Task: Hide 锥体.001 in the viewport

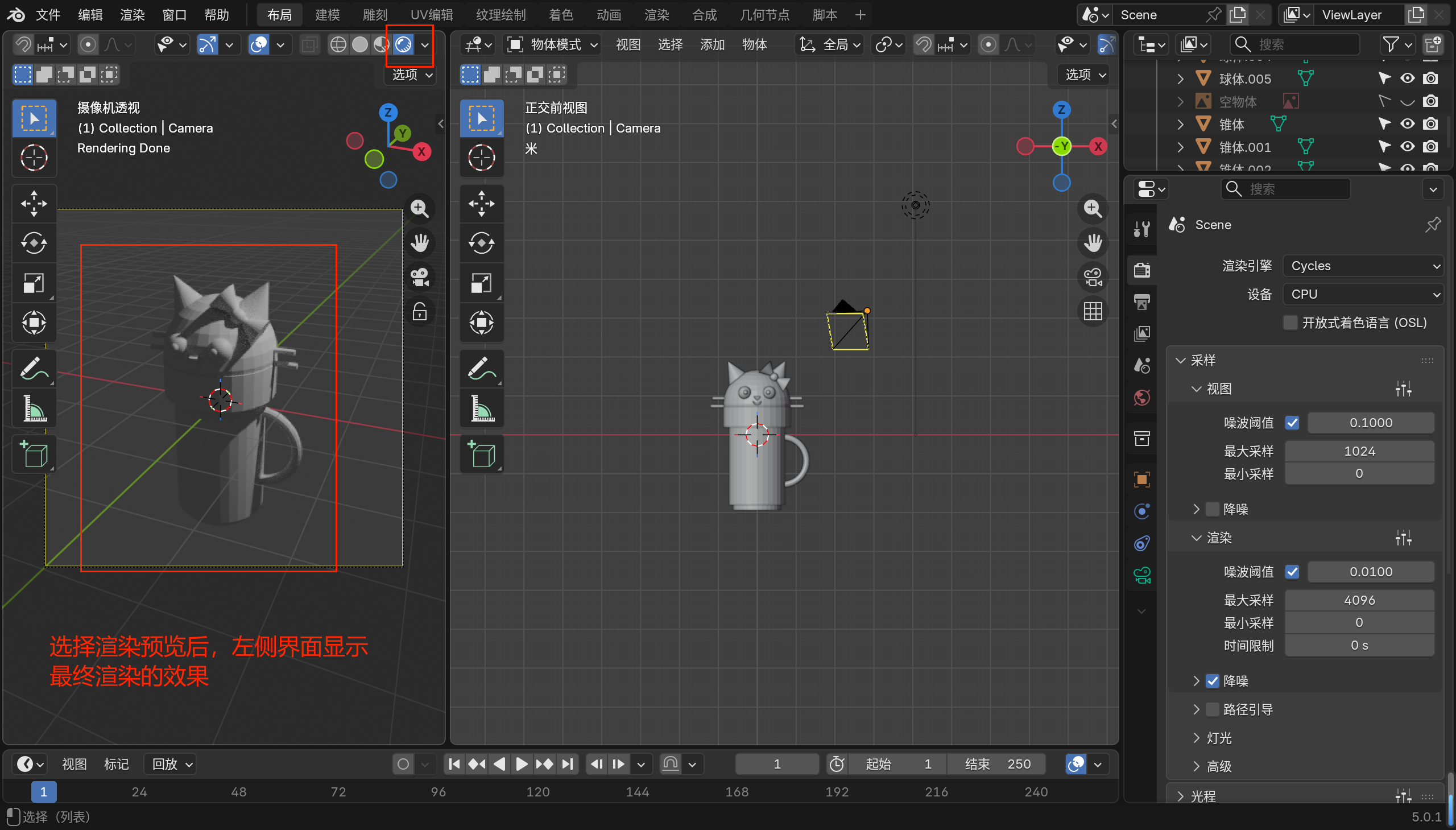Action: pos(1407,147)
